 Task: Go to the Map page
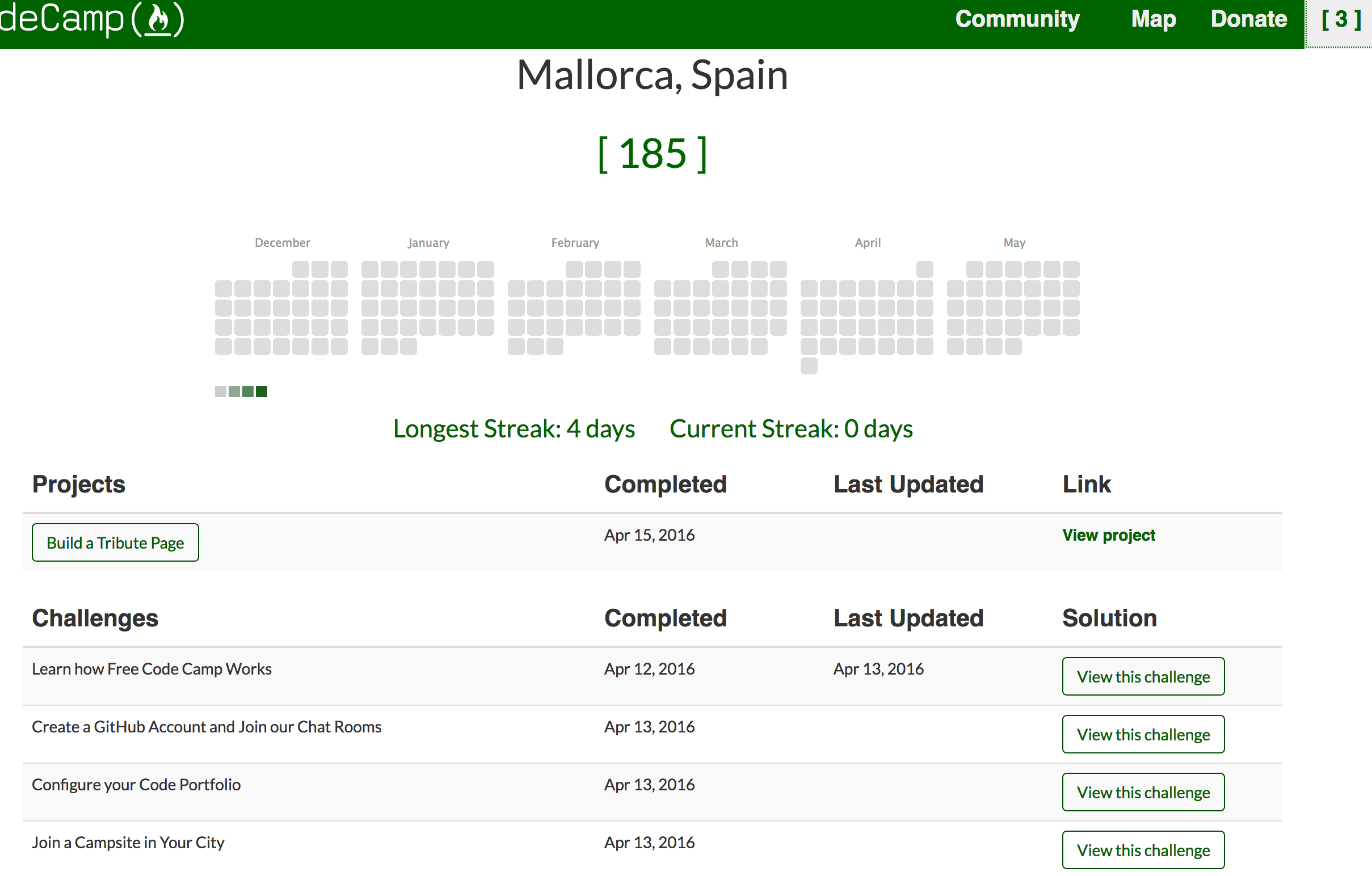(1153, 19)
